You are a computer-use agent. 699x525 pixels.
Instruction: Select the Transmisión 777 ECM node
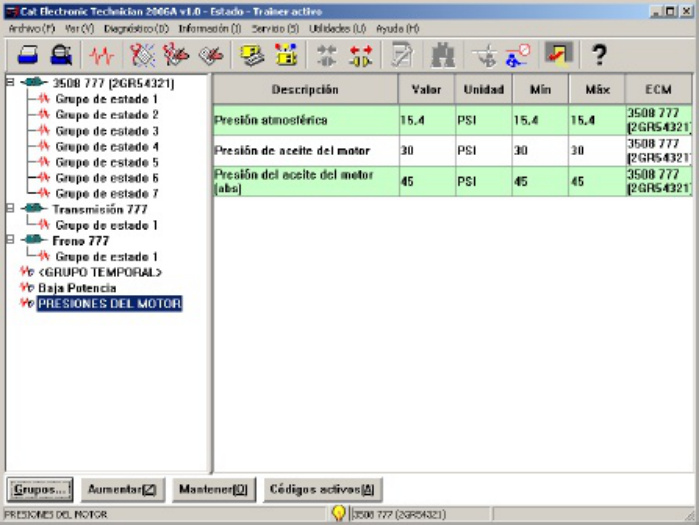pyautogui.click(x=100, y=209)
